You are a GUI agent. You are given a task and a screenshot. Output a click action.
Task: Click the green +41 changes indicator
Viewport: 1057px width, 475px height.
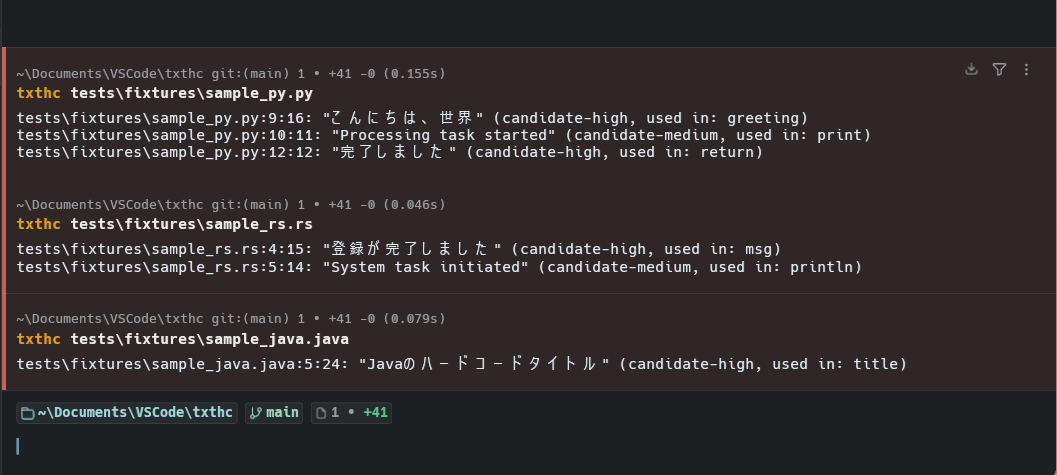click(375, 412)
